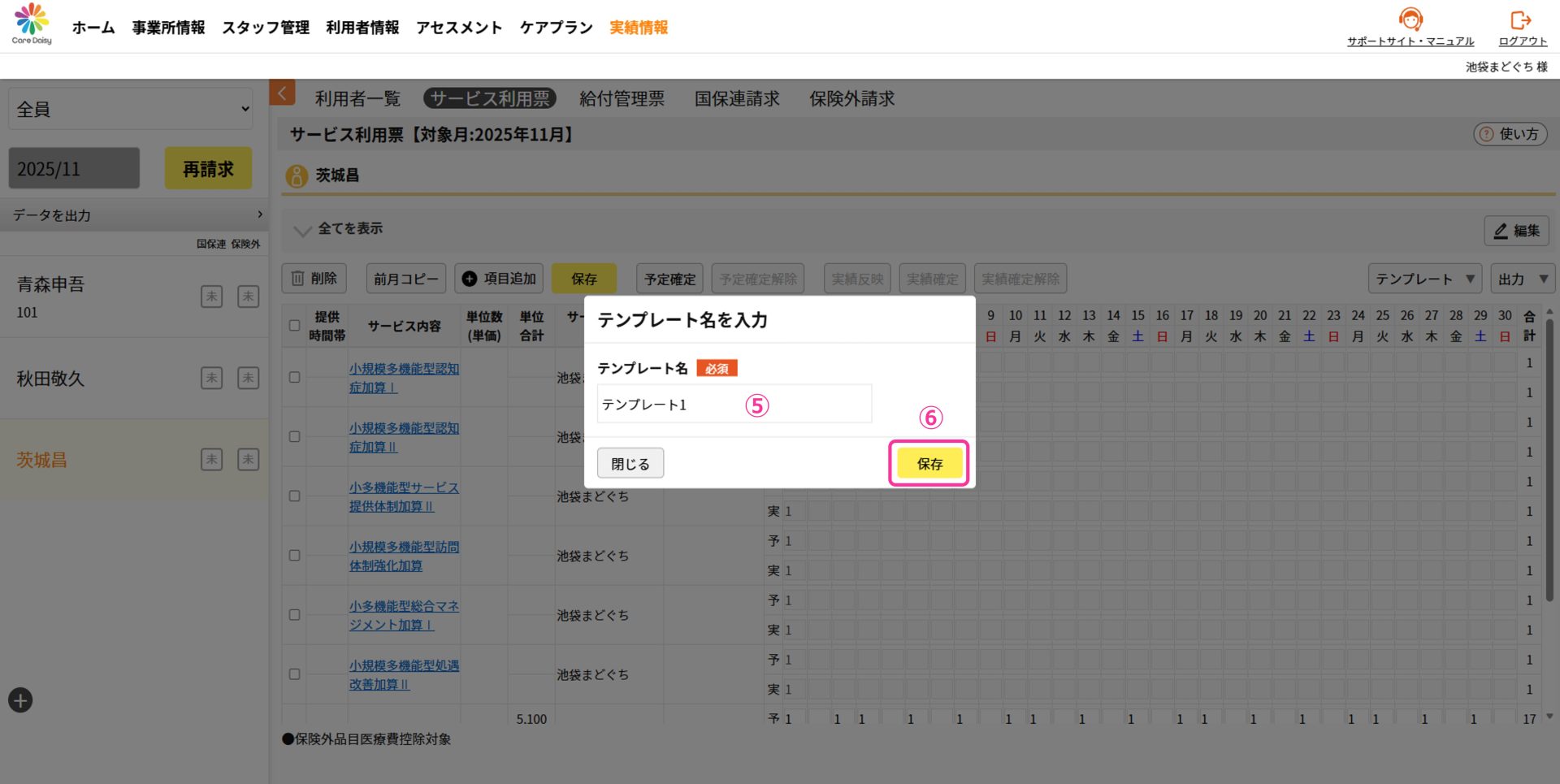Check the 小規模多機能型認知症加算Ⅰ row checkbox
This screenshot has width=1560, height=784.
coord(294,378)
